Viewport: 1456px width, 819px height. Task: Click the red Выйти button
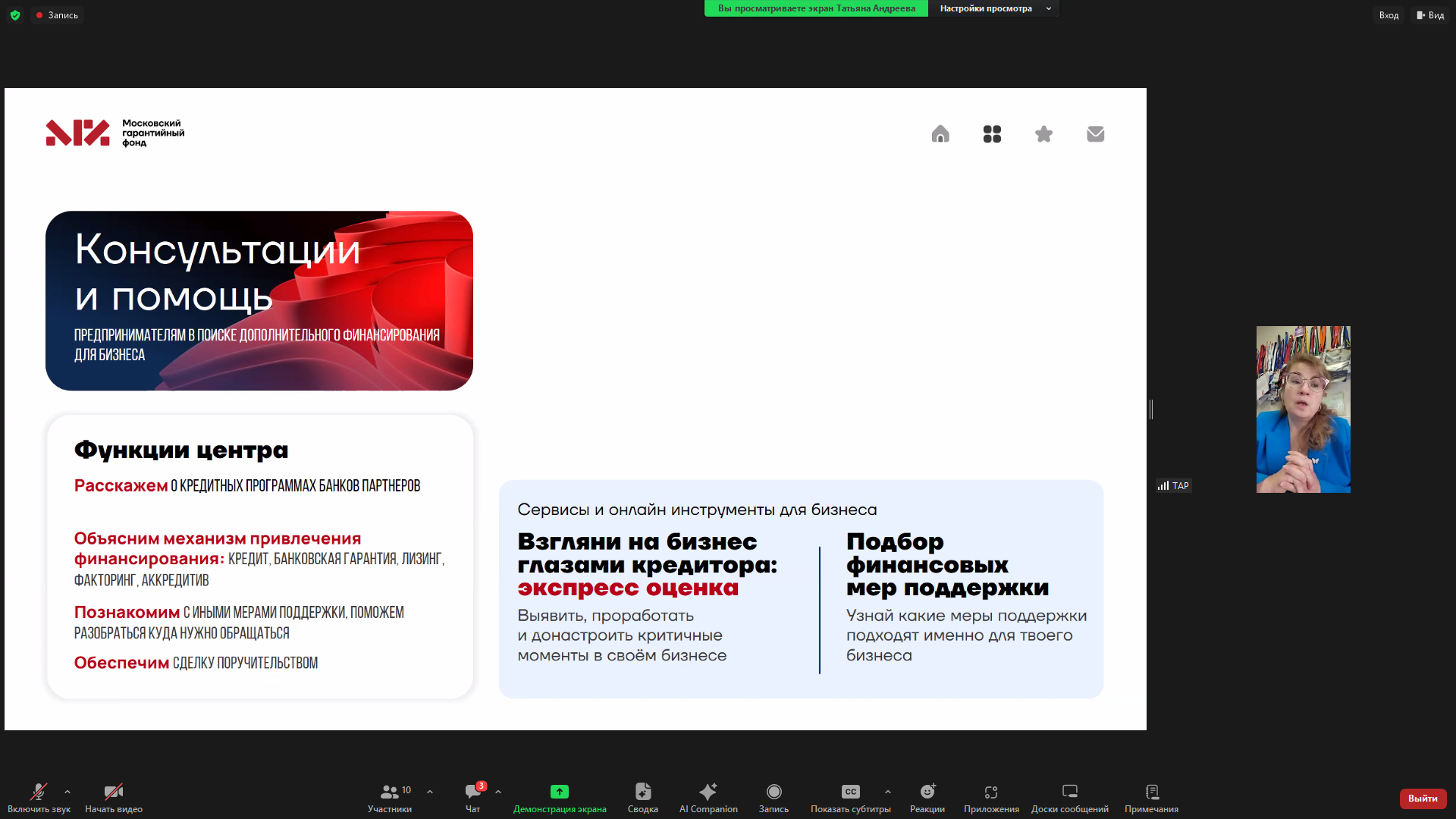pos(1423,799)
